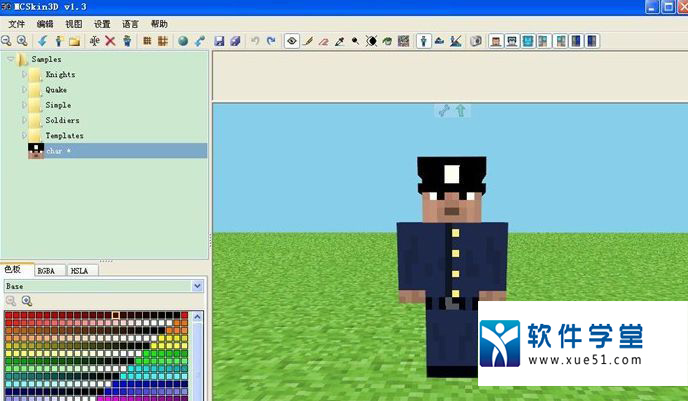Save the skin with the floppy disk icon
Image resolution: width=688 pixels, height=401 pixels.
(x=219, y=41)
